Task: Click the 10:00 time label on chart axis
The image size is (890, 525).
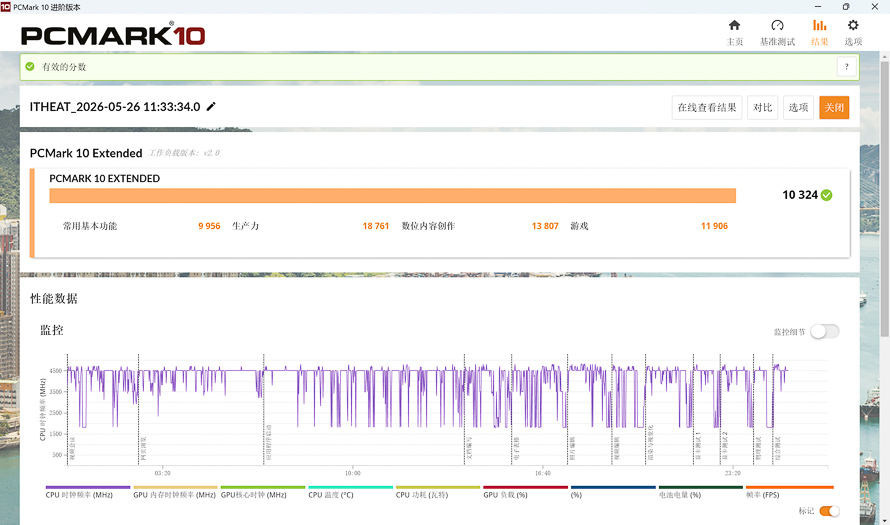Action: coord(352,473)
